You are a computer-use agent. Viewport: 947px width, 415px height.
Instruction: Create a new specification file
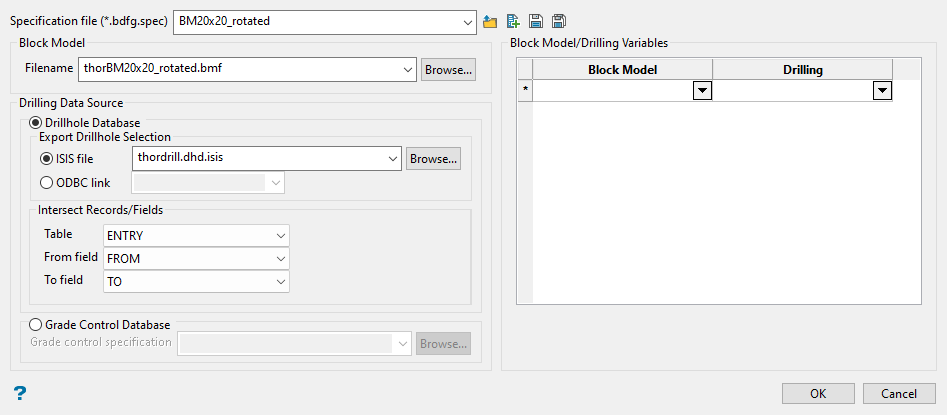513,22
